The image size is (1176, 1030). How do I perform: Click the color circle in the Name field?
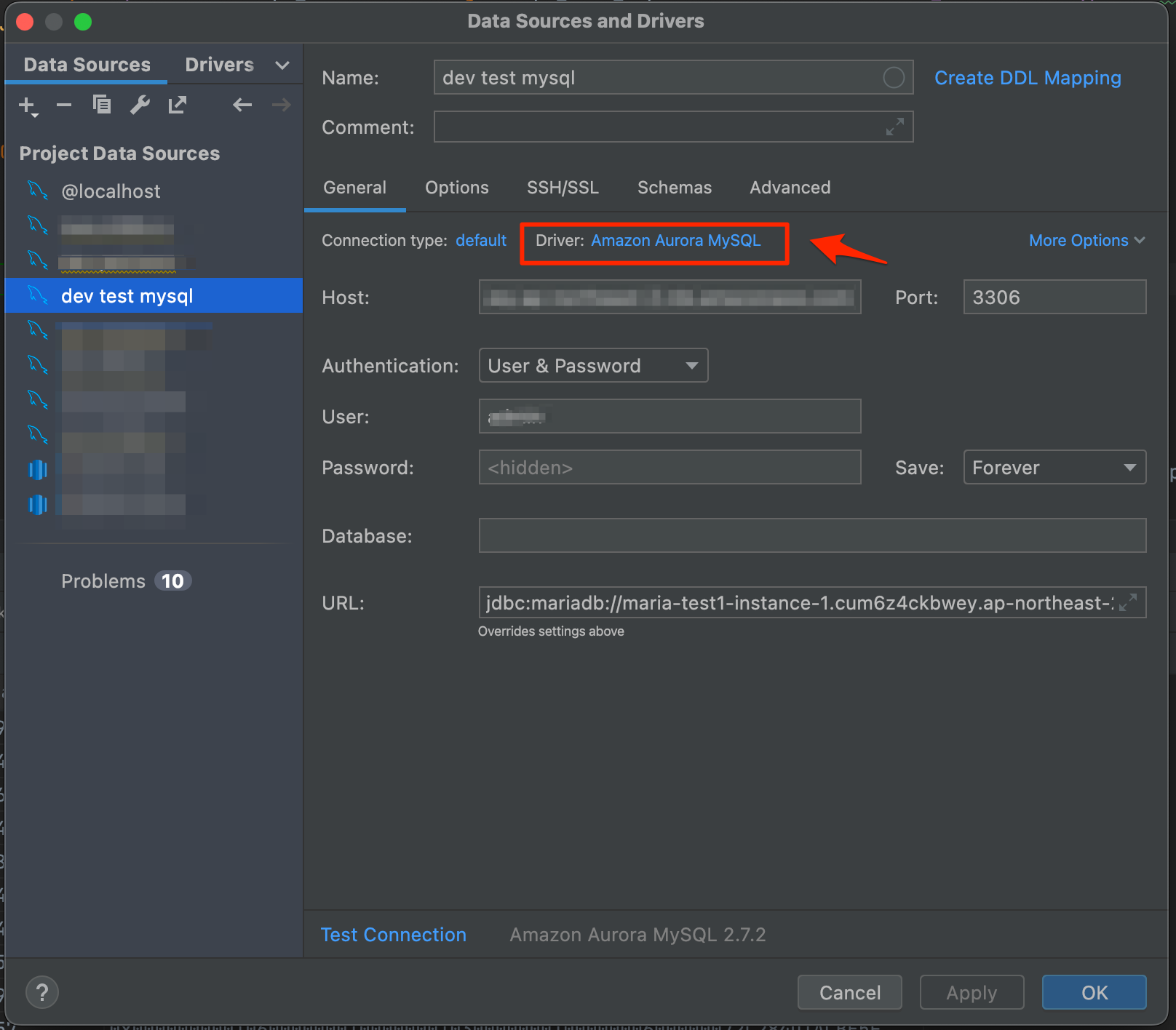(894, 77)
